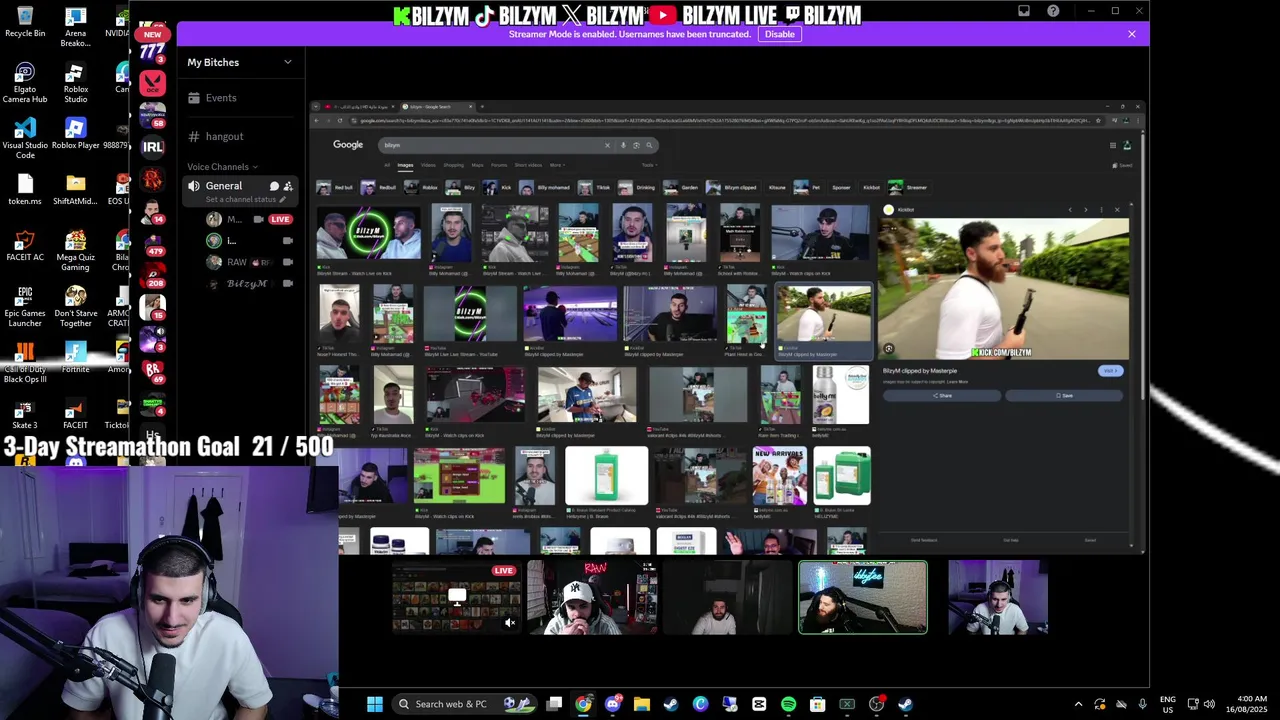Select BilzyM user in voice channel
This screenshot has width=1280, height=720.
pyautogui.click(x=250, y=284)
